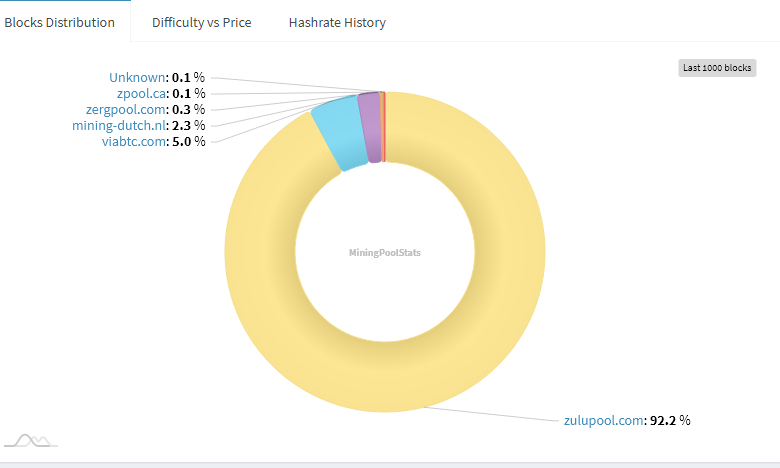
Task: Pick the purple mining-dutch donut slice
Action: coord(370,127)
